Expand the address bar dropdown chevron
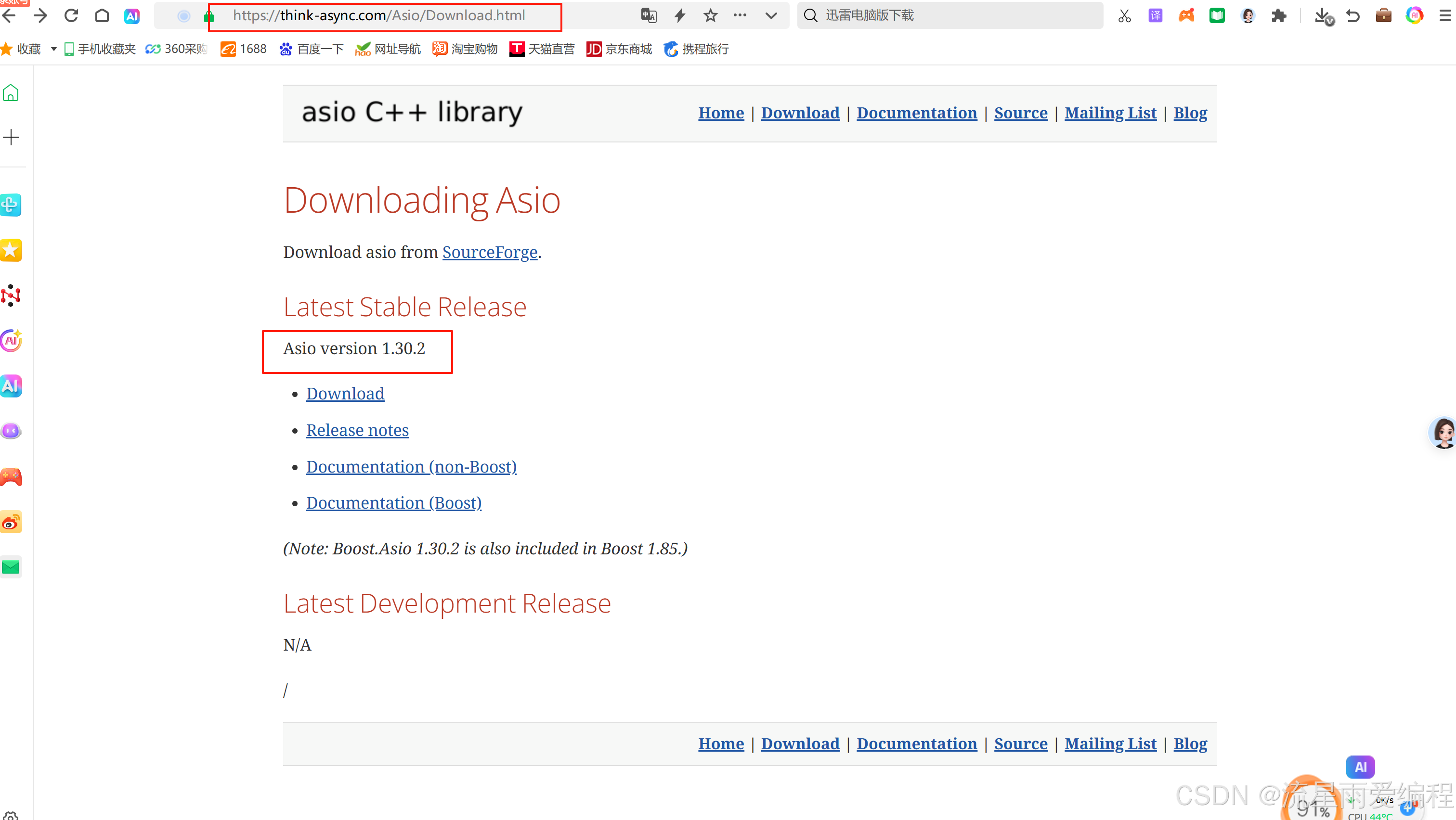Image resolution: width=1456 pixels, height=820 pixels. 771,15
